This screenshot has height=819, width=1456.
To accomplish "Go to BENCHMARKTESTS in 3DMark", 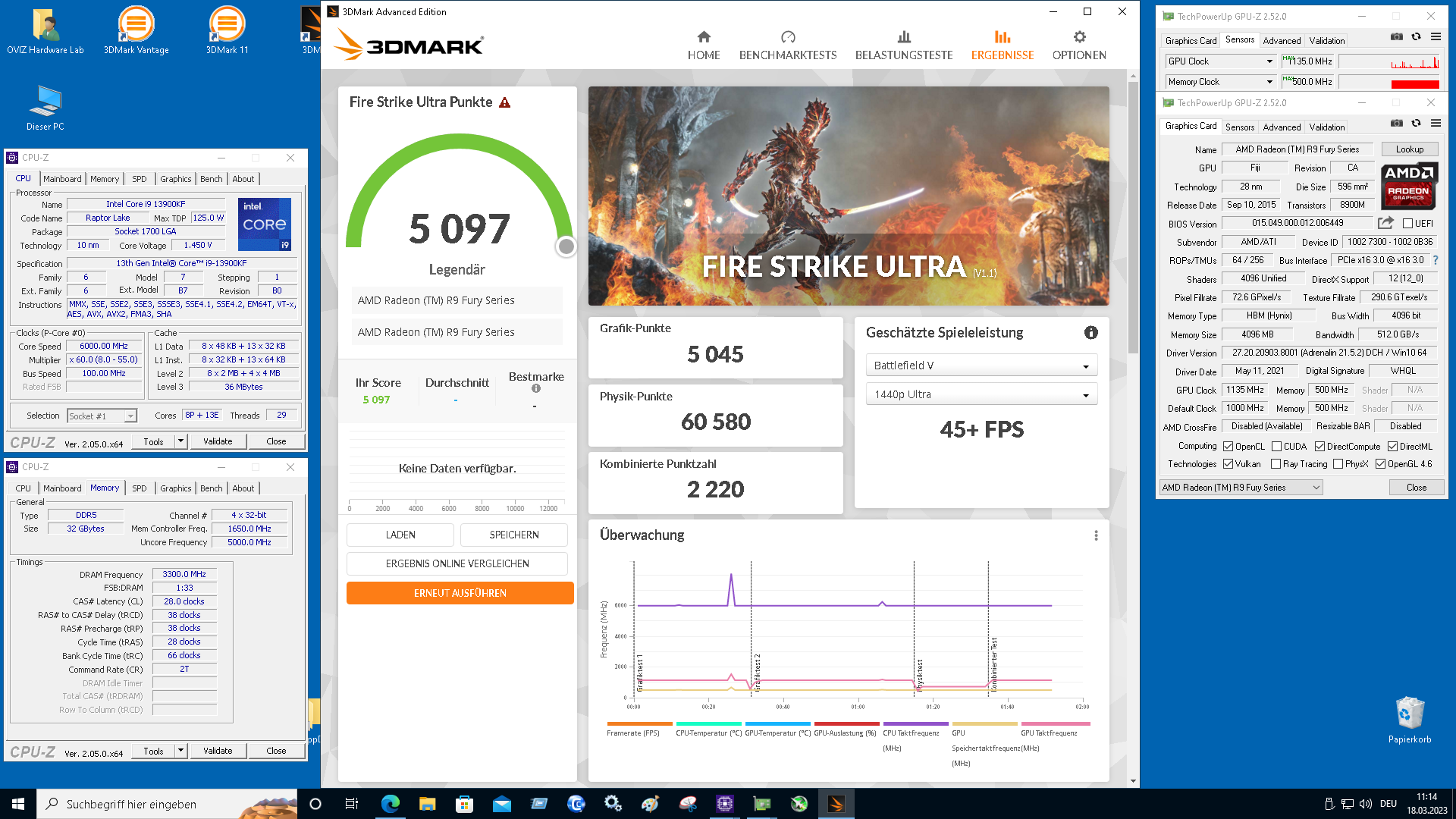I will click(x=788, y=45).
